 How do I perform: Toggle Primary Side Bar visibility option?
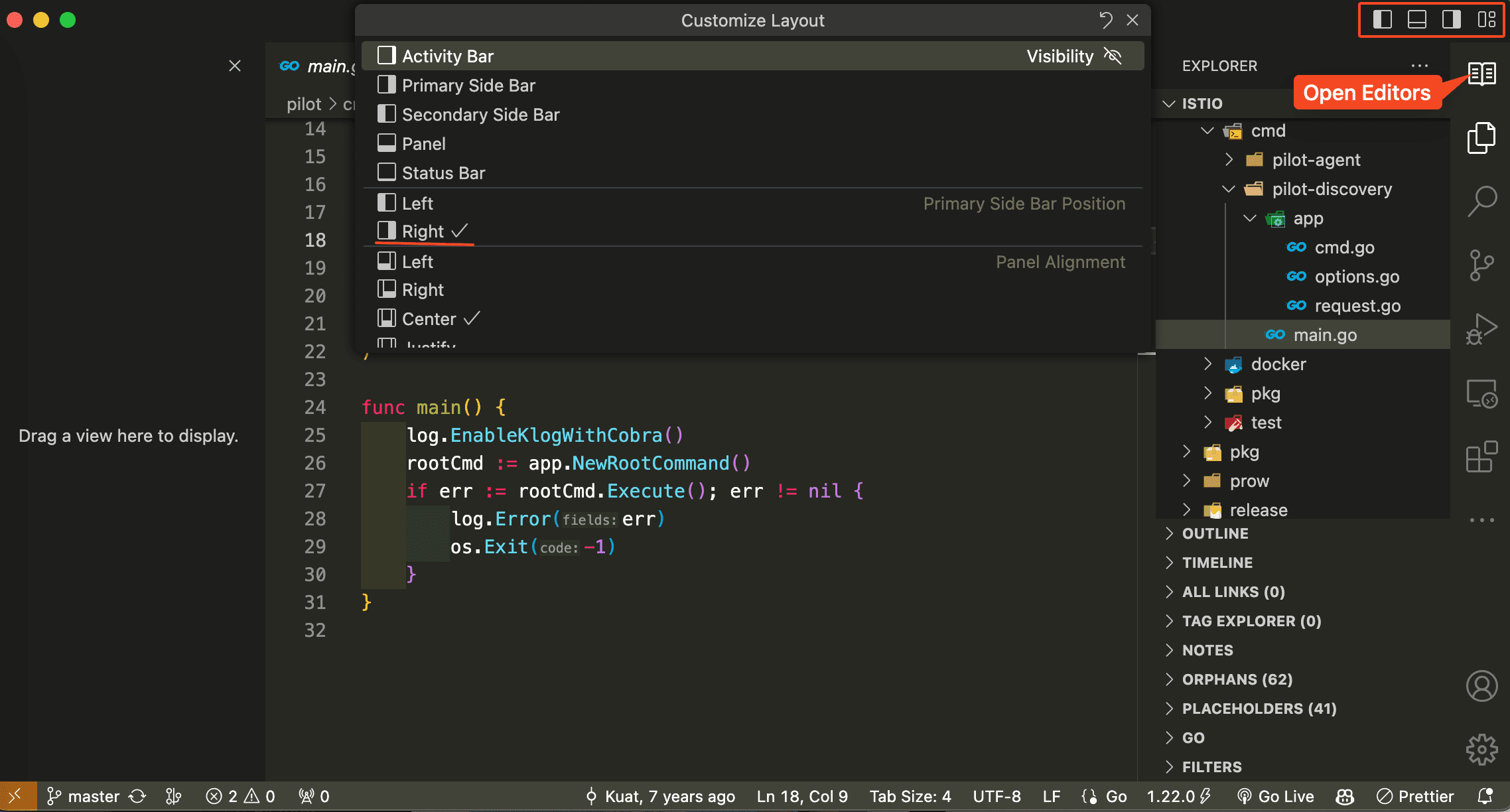click(x=753, y=86)
